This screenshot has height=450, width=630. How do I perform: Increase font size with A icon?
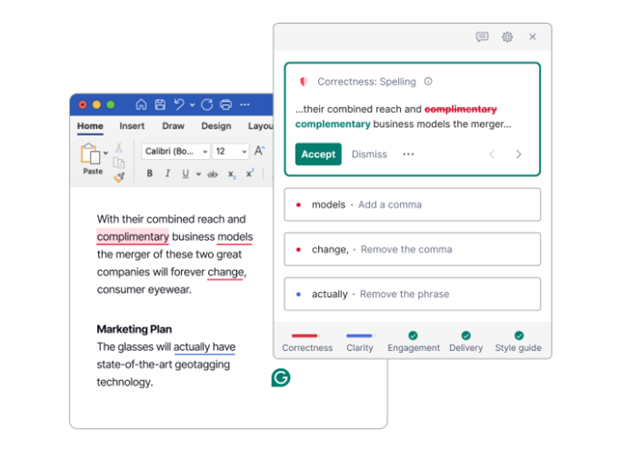pos(260,151)
